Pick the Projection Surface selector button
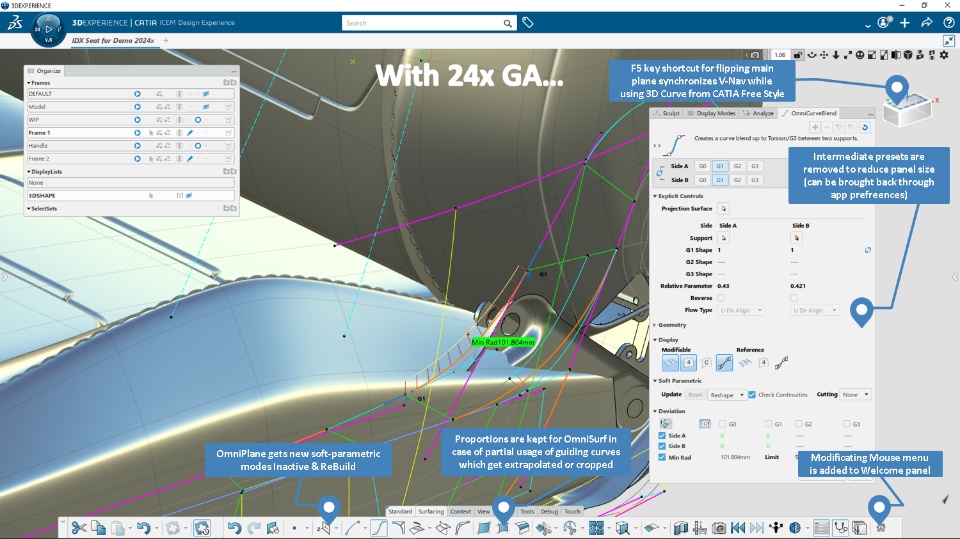The width and height of the screenshot is (960, 539). (x=724, y=209)
